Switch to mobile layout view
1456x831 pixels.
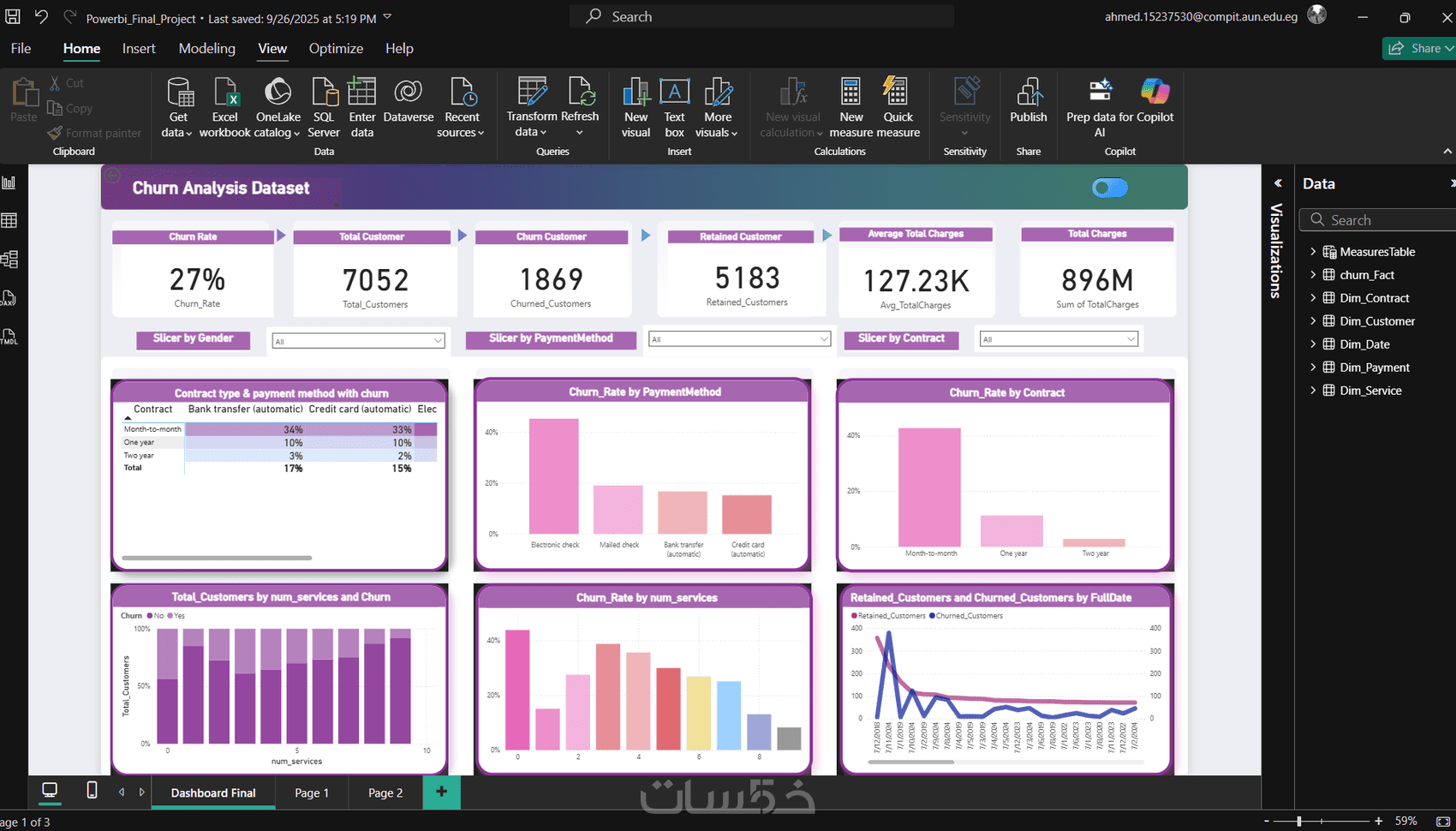pos(92,791)
